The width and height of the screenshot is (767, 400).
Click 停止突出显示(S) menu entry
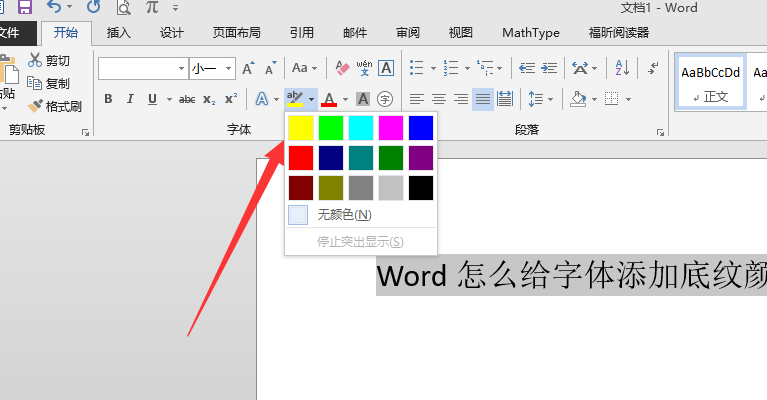point(361,242)
